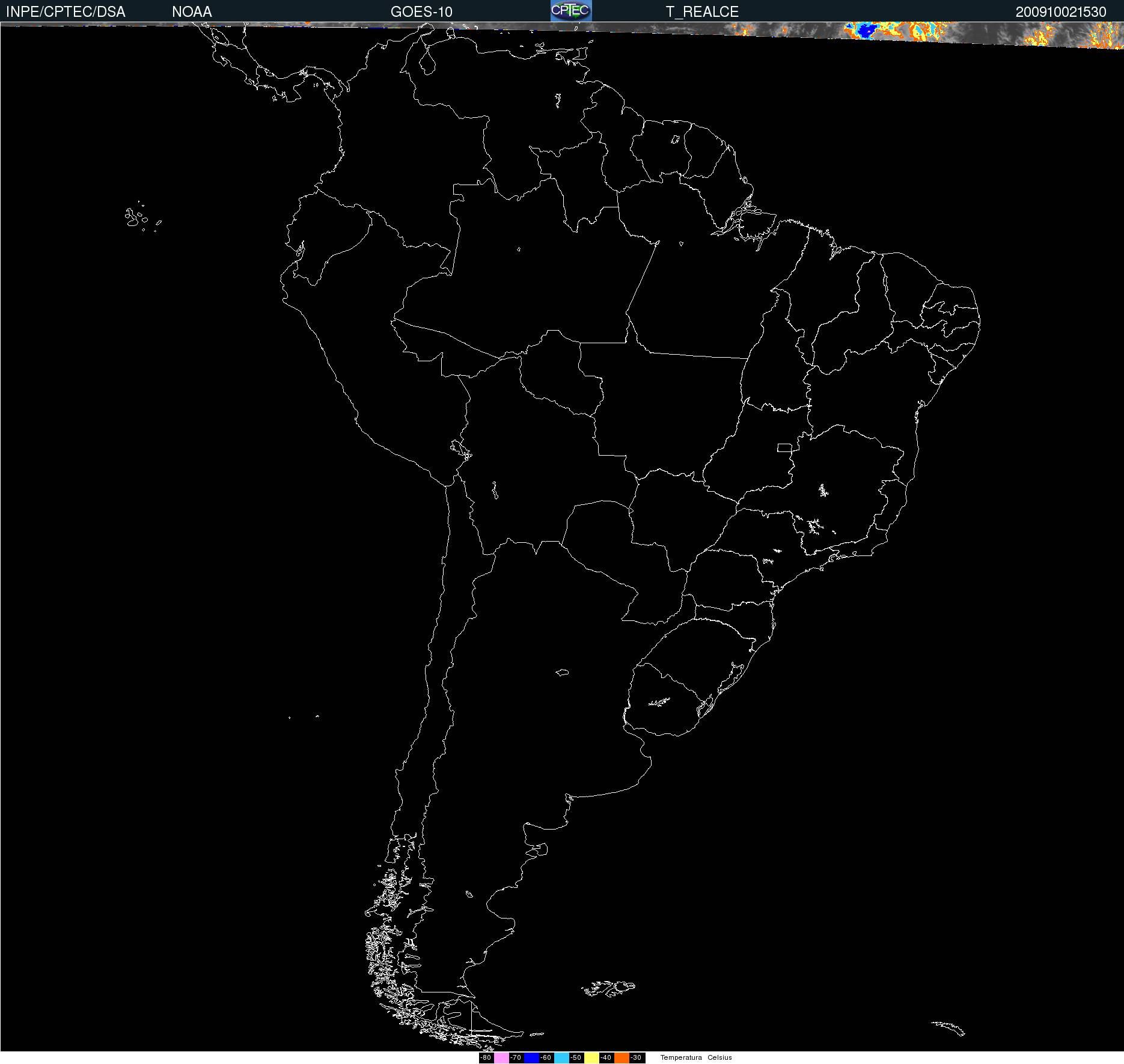This screenshot has height=1064, width=1124.
Task: Select the pink legend color swatch
Action: click(x=501, y=1057)
